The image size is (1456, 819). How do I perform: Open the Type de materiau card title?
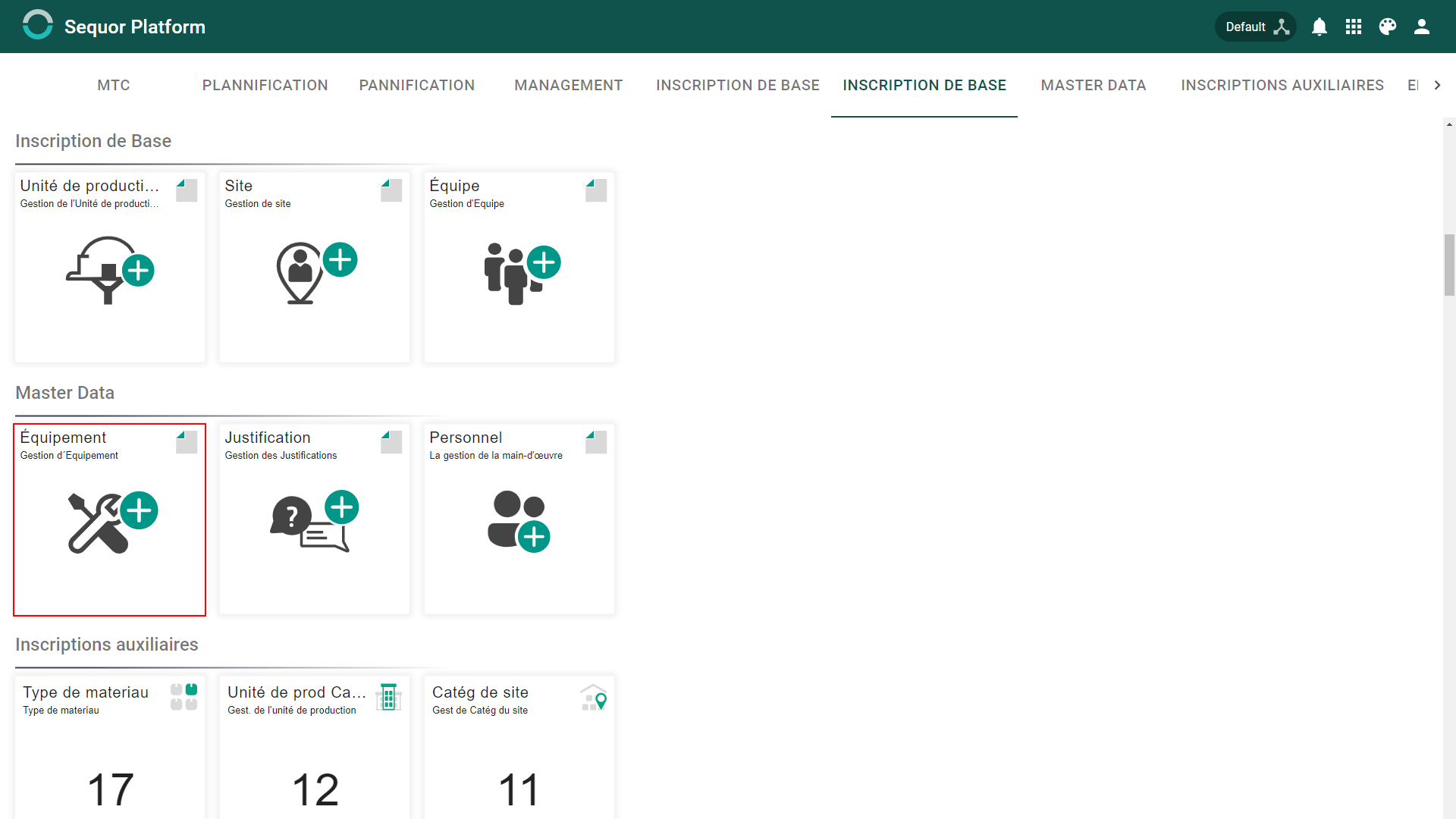point(86,692)
